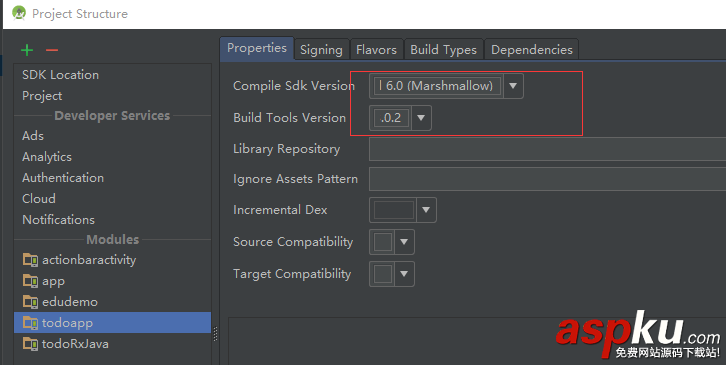Select Analytics under Developer Services
Viewport: 726px width, 365px height.
(x=47, y=157)
